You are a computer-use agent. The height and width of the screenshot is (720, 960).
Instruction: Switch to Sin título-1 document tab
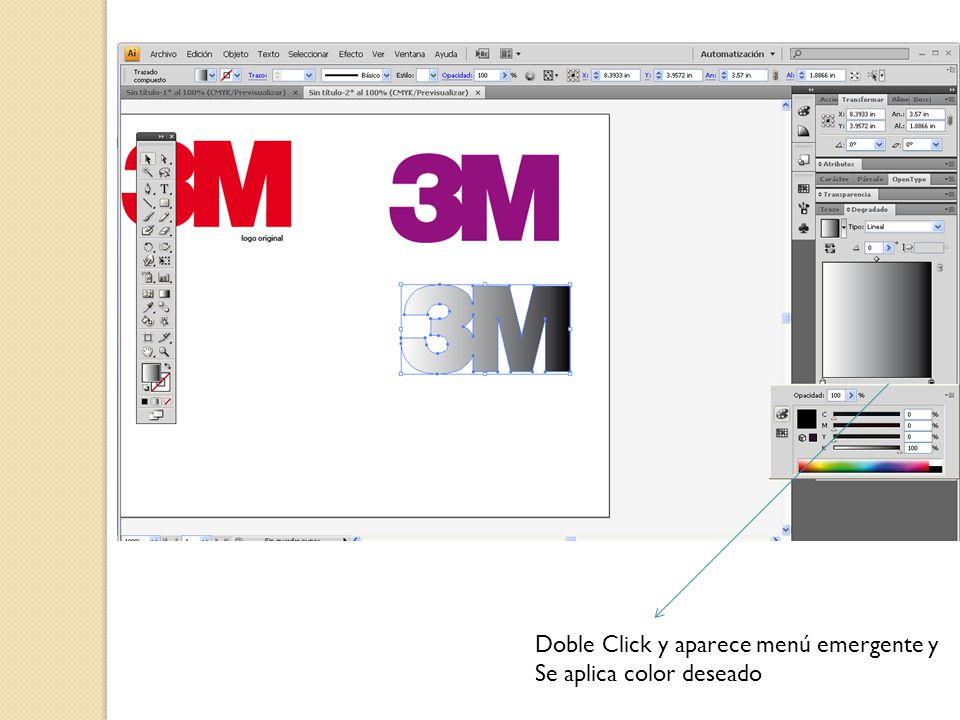click(x=206, y=92)
